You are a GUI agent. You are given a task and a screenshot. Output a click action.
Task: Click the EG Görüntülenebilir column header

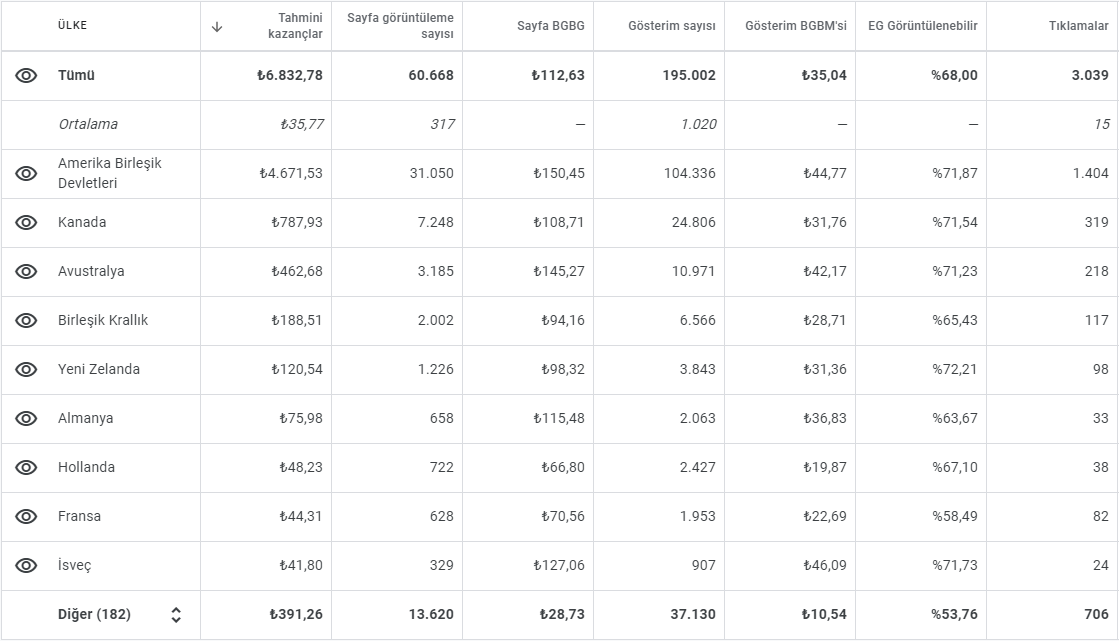(923, 26)
